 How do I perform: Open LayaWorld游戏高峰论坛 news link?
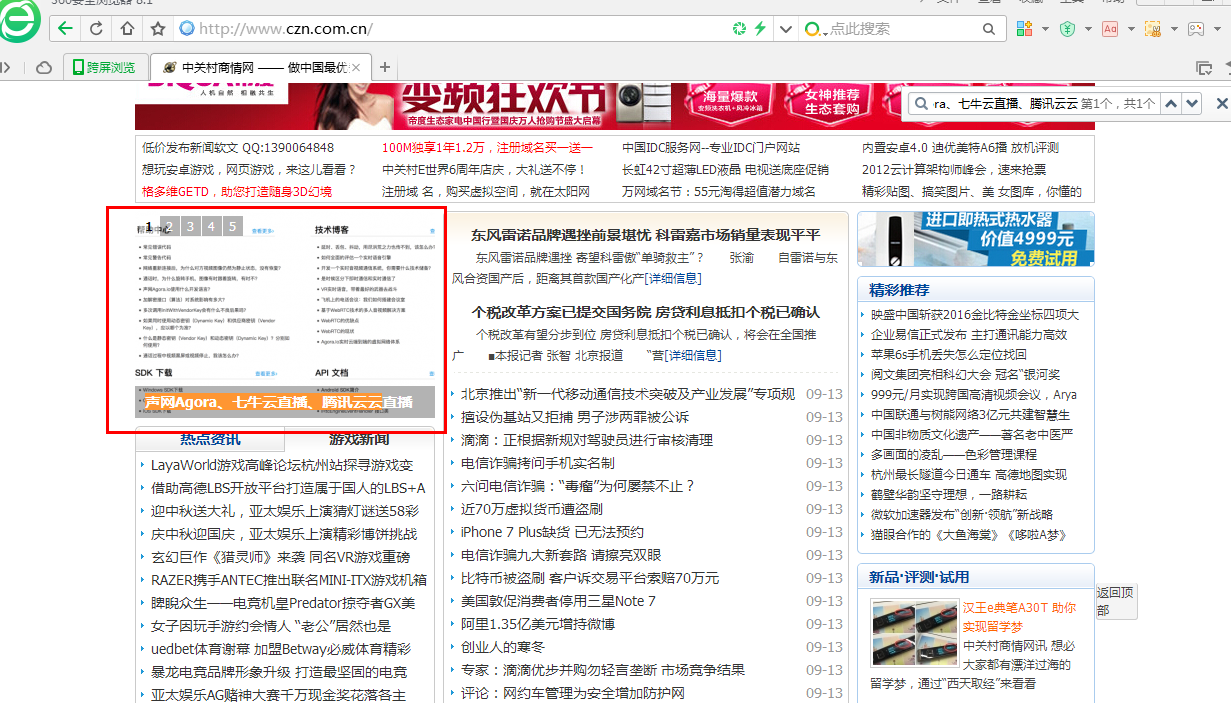click(x=282, y=465)
